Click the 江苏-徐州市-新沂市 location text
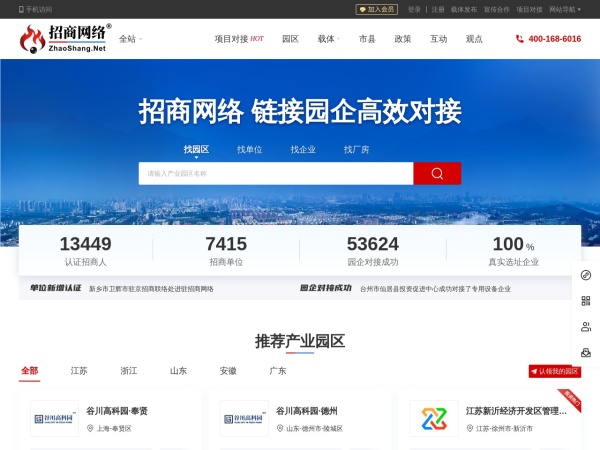Viewport: 600px width, 450px height. 504,429
